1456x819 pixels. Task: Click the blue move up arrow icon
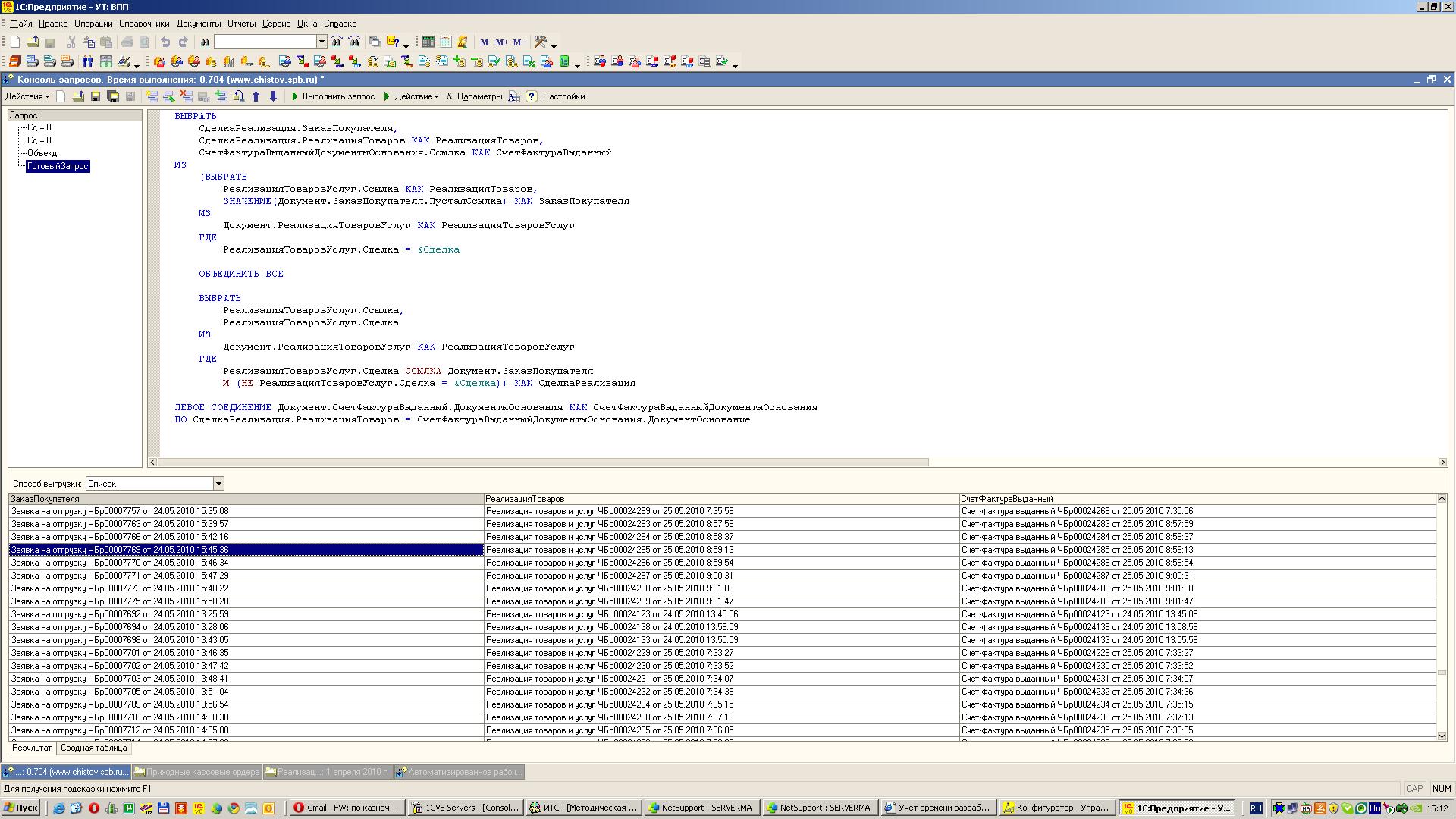[256, 96]
